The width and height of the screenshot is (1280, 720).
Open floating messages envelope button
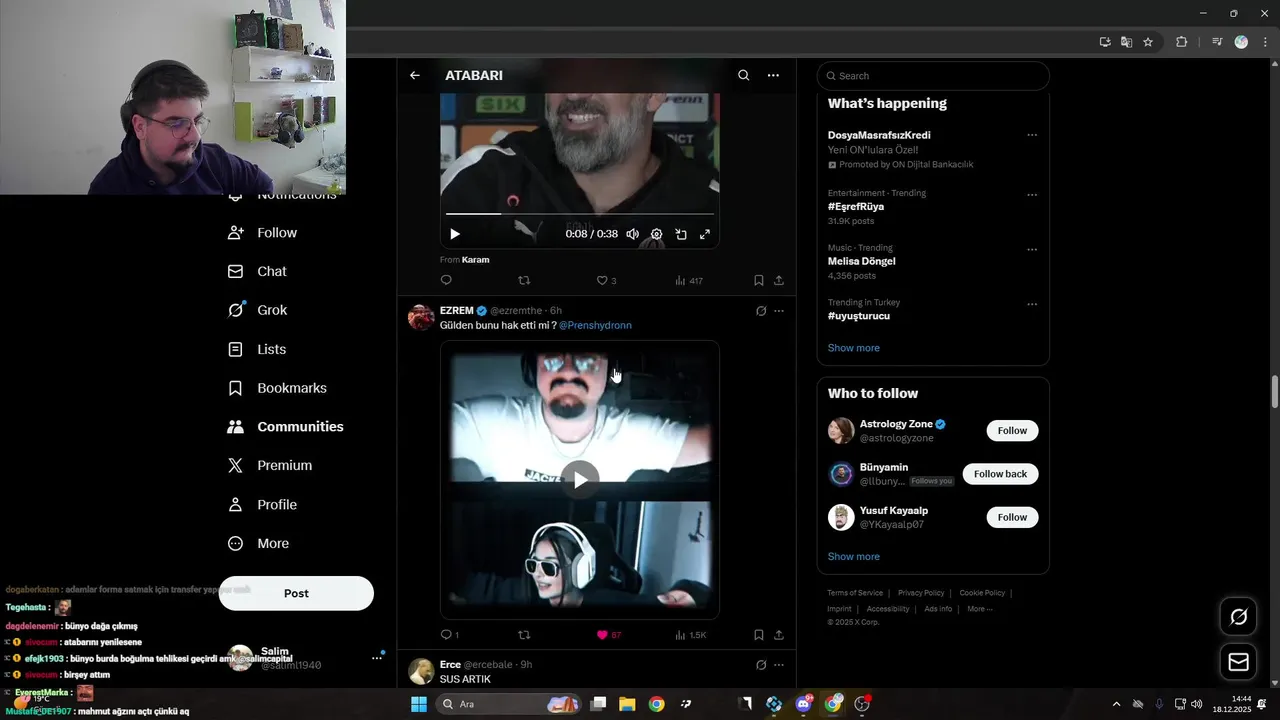point(1239,662)
